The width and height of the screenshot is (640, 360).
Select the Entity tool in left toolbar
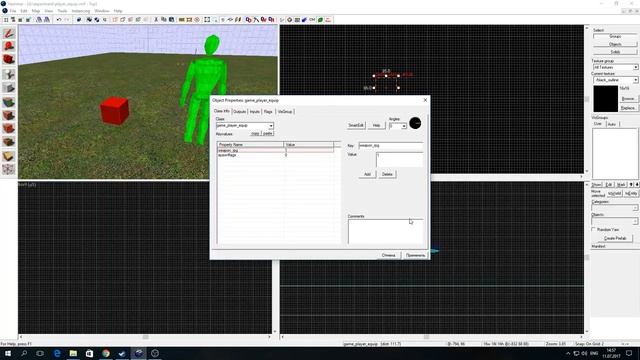coord(9,74)
